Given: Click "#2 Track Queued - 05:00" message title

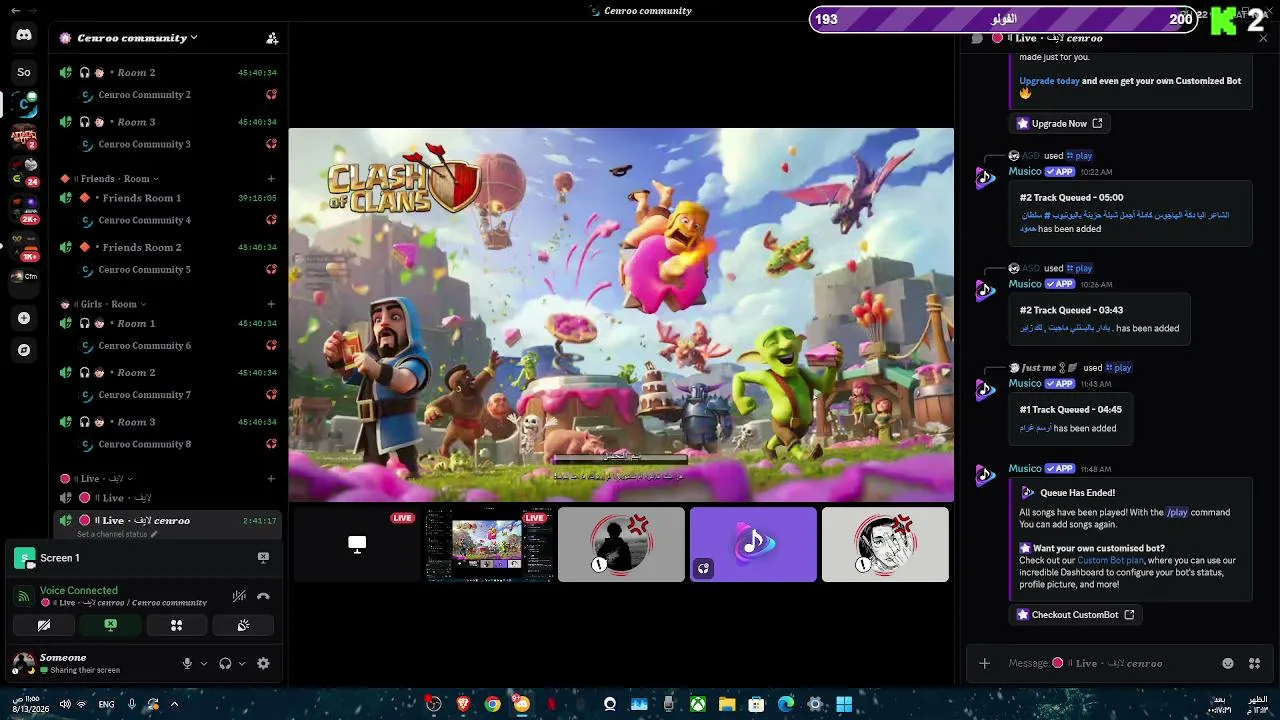Looking at the screenshot, I should click(x=1071, y=198).
